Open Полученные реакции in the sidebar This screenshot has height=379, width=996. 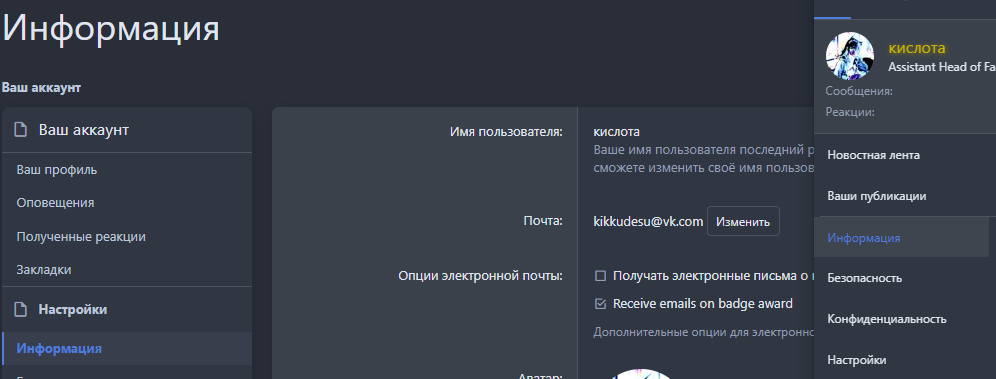click(x=81, y=237)
